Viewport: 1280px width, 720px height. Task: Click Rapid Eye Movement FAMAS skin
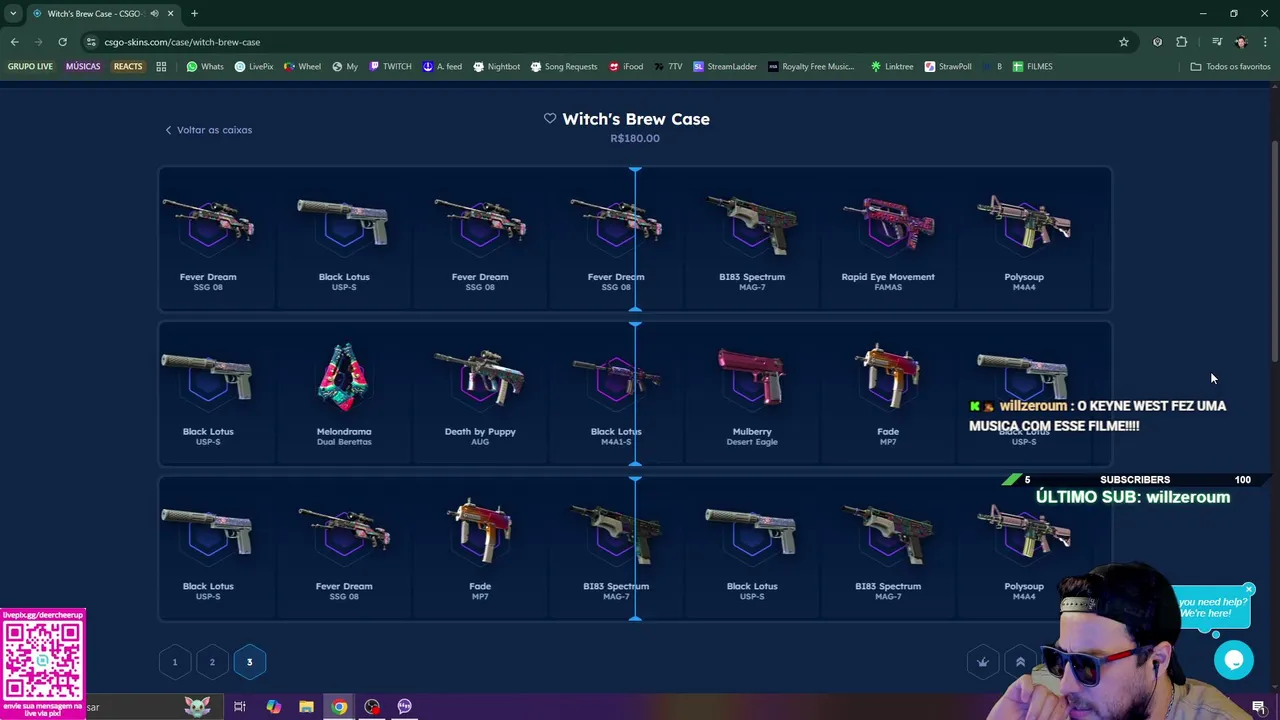click(888, 240)
